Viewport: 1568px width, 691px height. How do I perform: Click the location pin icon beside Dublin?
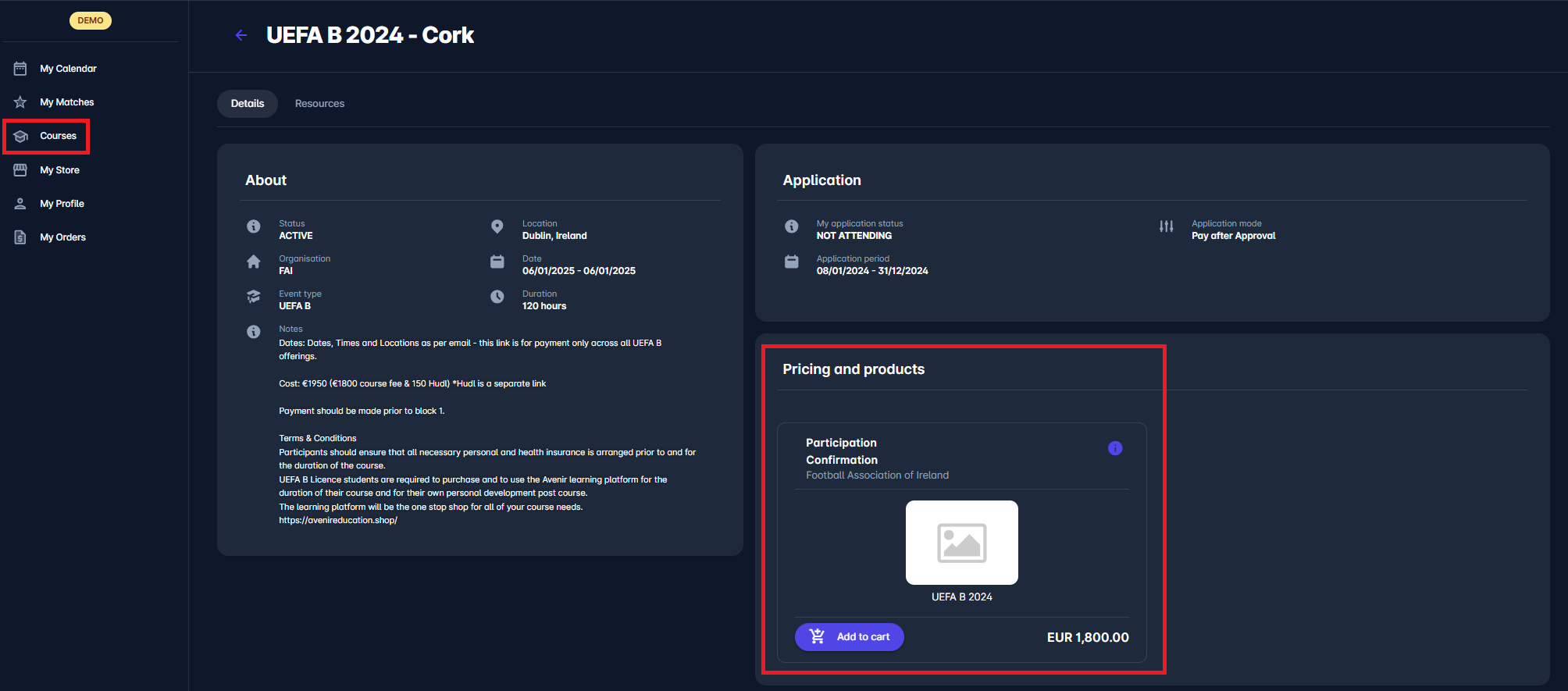point(497,226)
